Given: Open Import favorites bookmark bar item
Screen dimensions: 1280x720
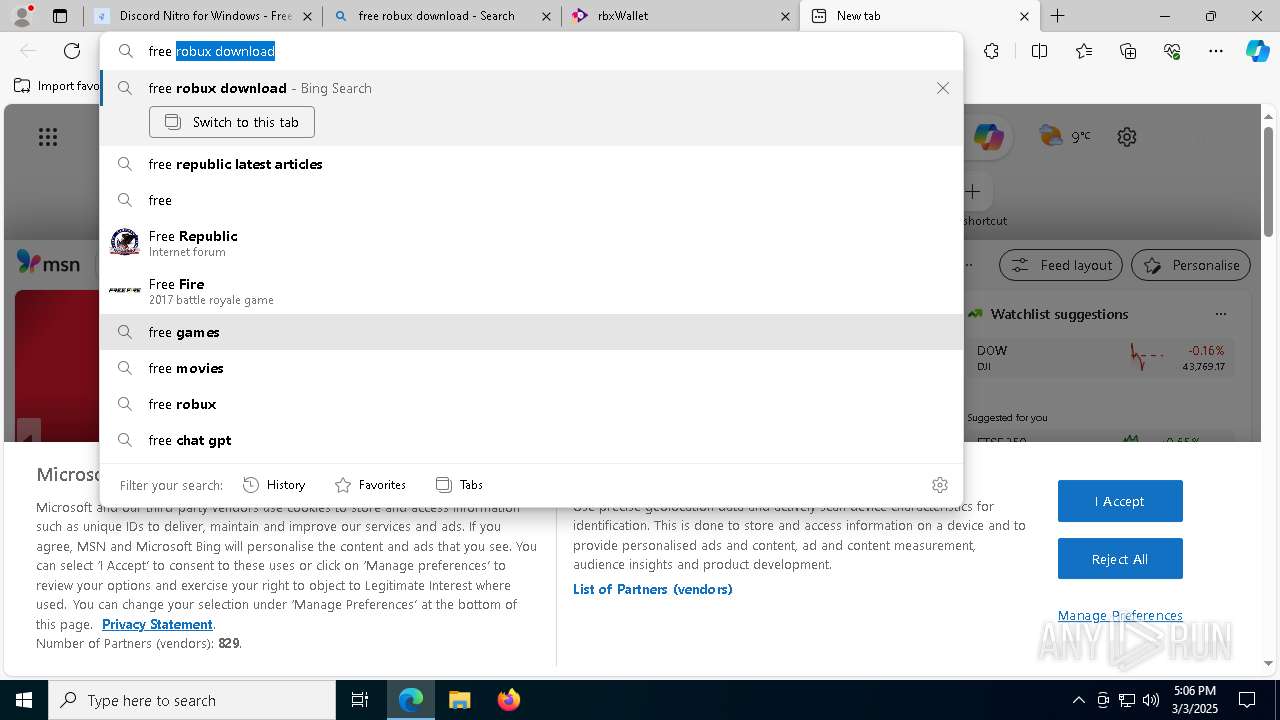Looking at the screenshot, I should coord(57,86).
